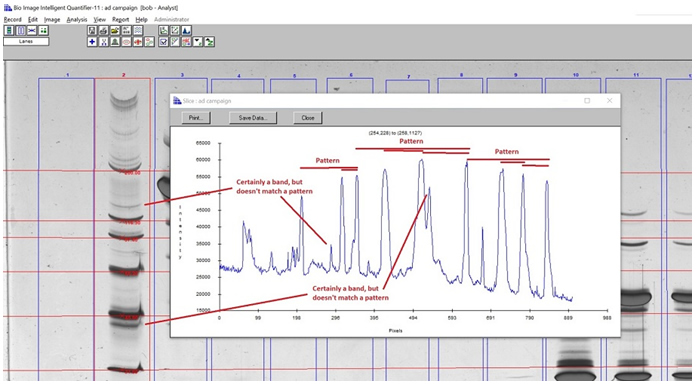Click the text annotation toolbar icon
This screenshot has height=385, width=697.
click(x=127, y=30)
